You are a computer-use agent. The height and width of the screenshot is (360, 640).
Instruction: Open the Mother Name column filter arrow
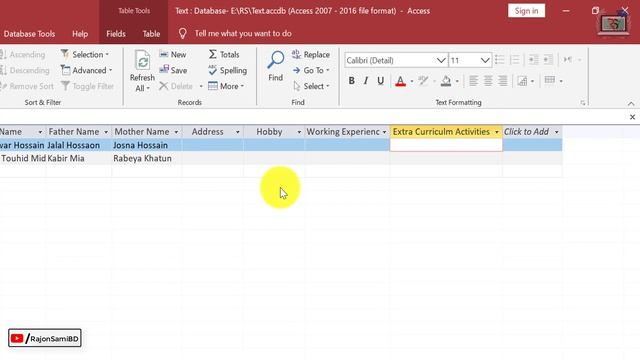click(x=176, y=132)
